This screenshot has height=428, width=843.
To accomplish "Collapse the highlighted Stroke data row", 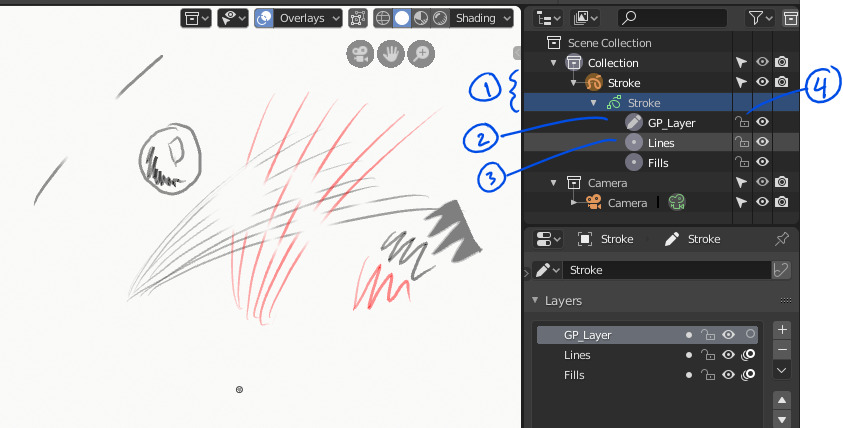I will 594,103.
